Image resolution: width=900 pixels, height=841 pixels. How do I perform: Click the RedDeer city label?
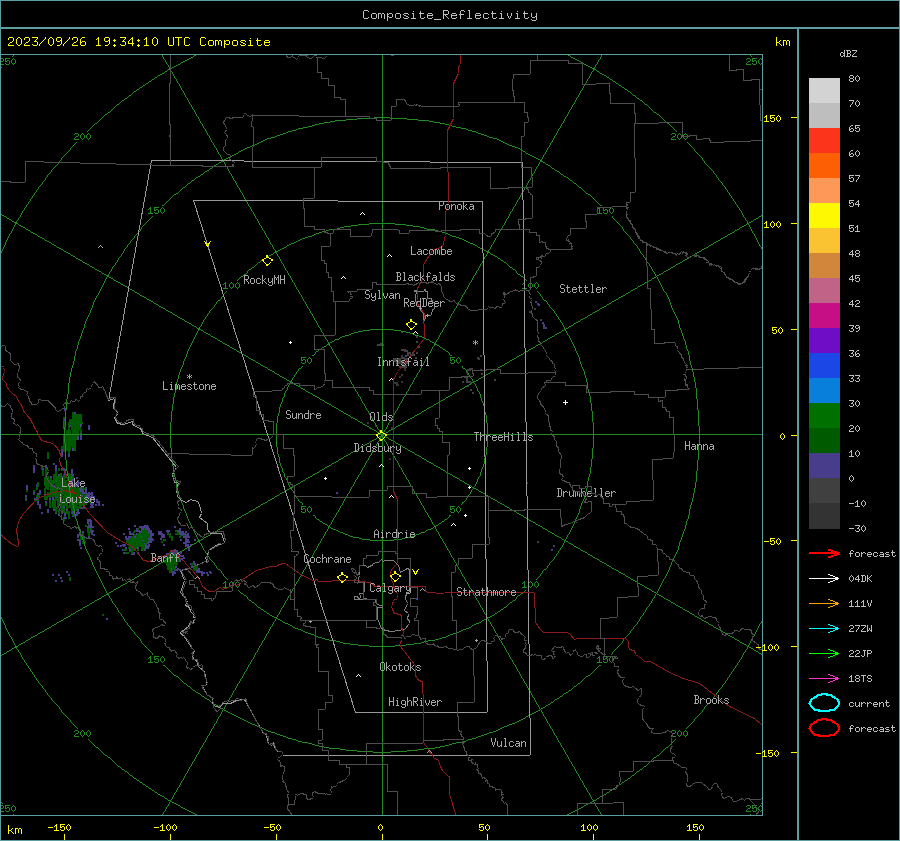coord(424,303)
